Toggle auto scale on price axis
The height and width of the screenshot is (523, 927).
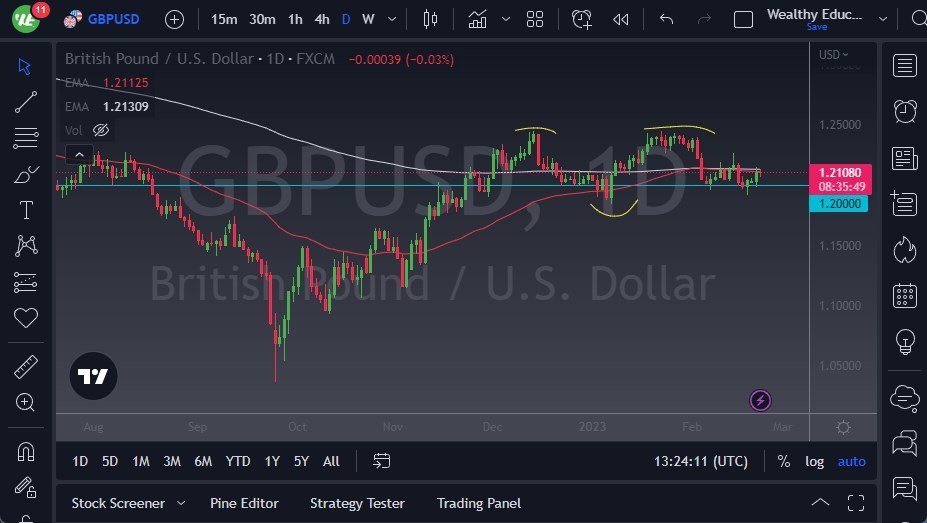click(851, 461)
